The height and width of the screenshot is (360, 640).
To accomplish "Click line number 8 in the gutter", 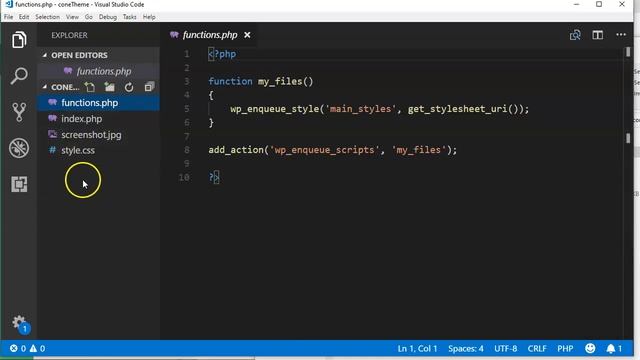I will (187, 150).
